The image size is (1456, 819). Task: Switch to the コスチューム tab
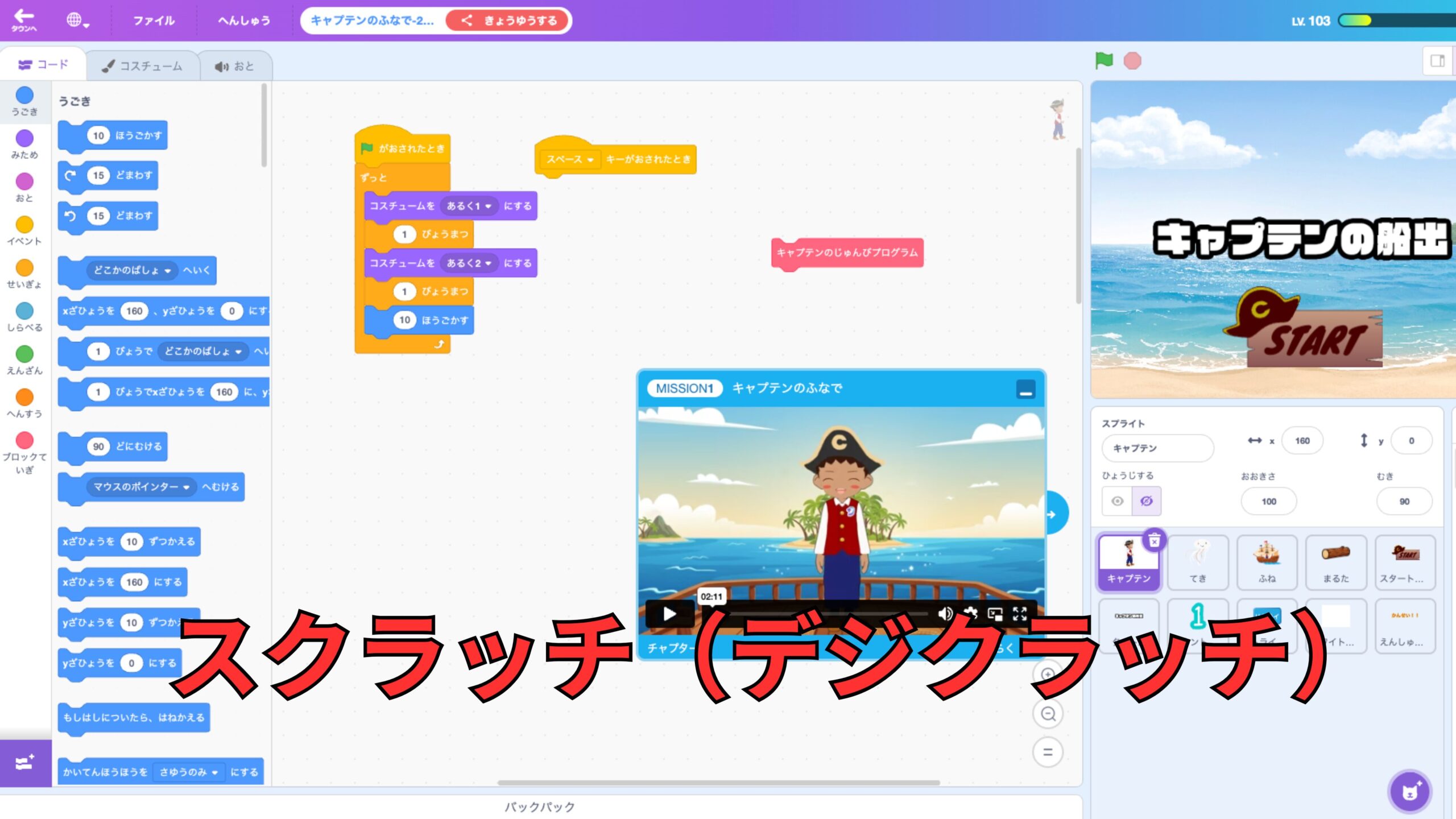click(142, 65)
